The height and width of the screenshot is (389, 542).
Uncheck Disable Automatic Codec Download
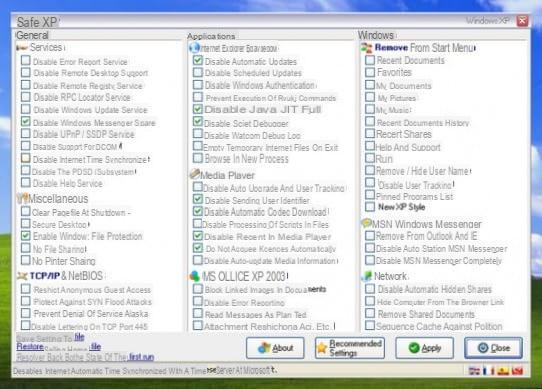198,211
